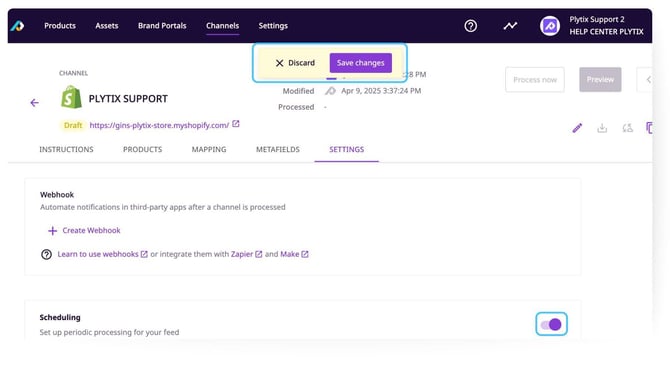
Task: Open external link icon beside Shopify URL
Action: (236, 124)
